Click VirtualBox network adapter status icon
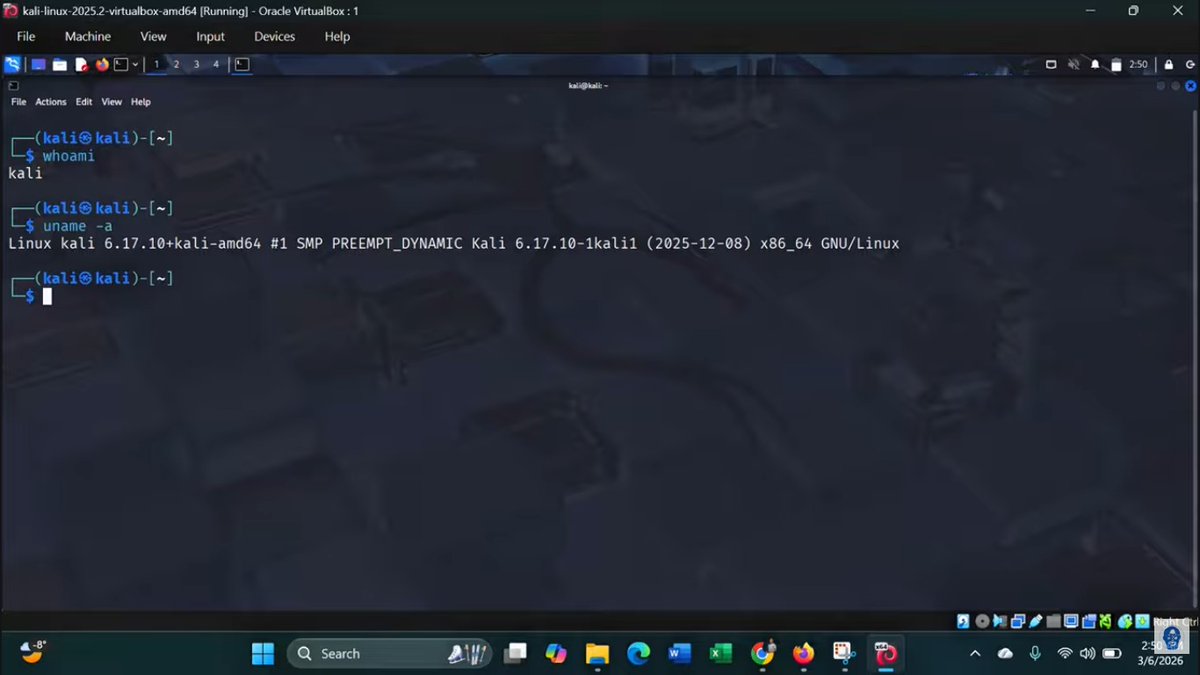This screenshot has height=675, width=1200. coord(1017,621)
